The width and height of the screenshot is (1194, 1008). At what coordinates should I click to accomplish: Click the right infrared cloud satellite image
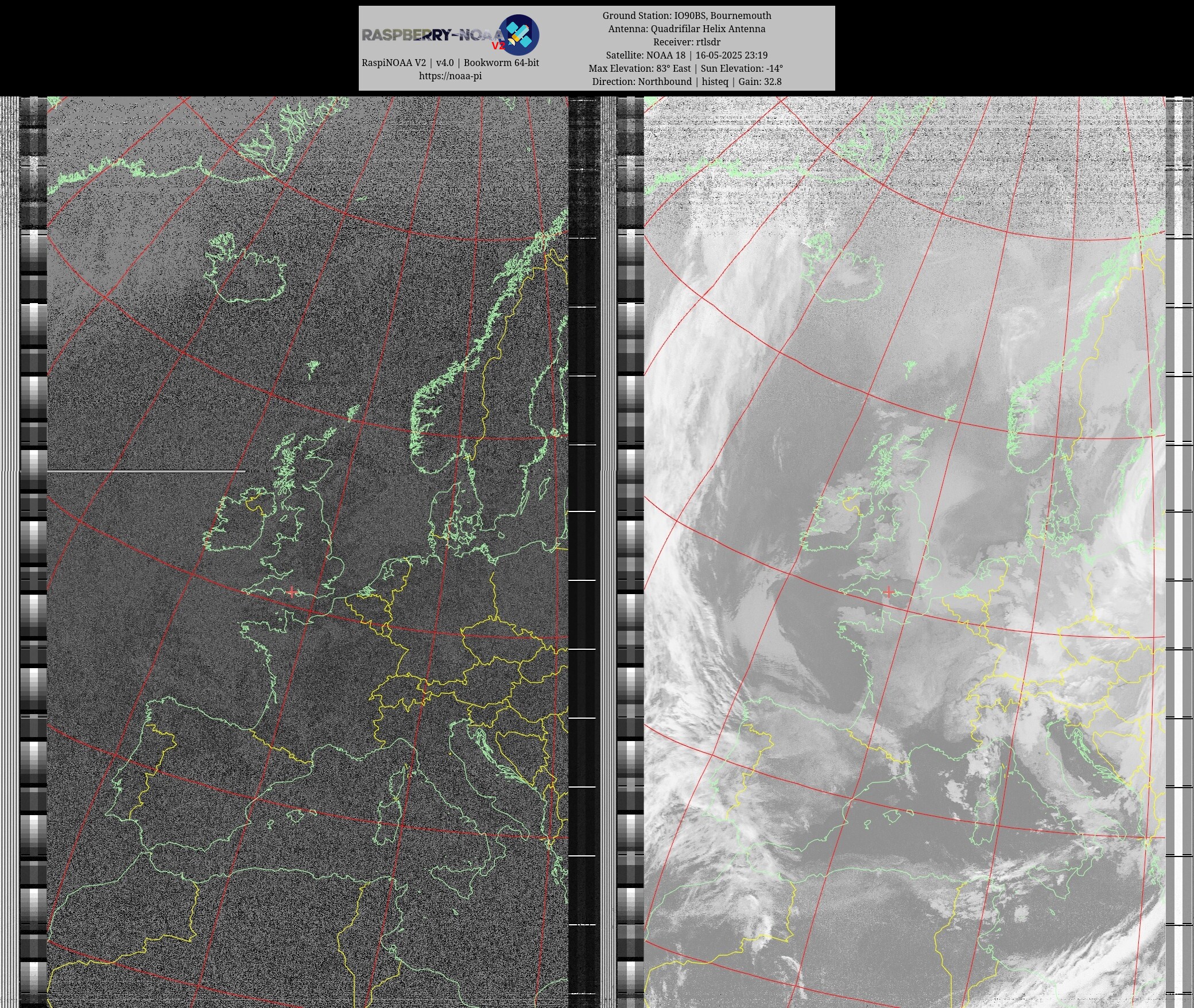click(904, 552)
